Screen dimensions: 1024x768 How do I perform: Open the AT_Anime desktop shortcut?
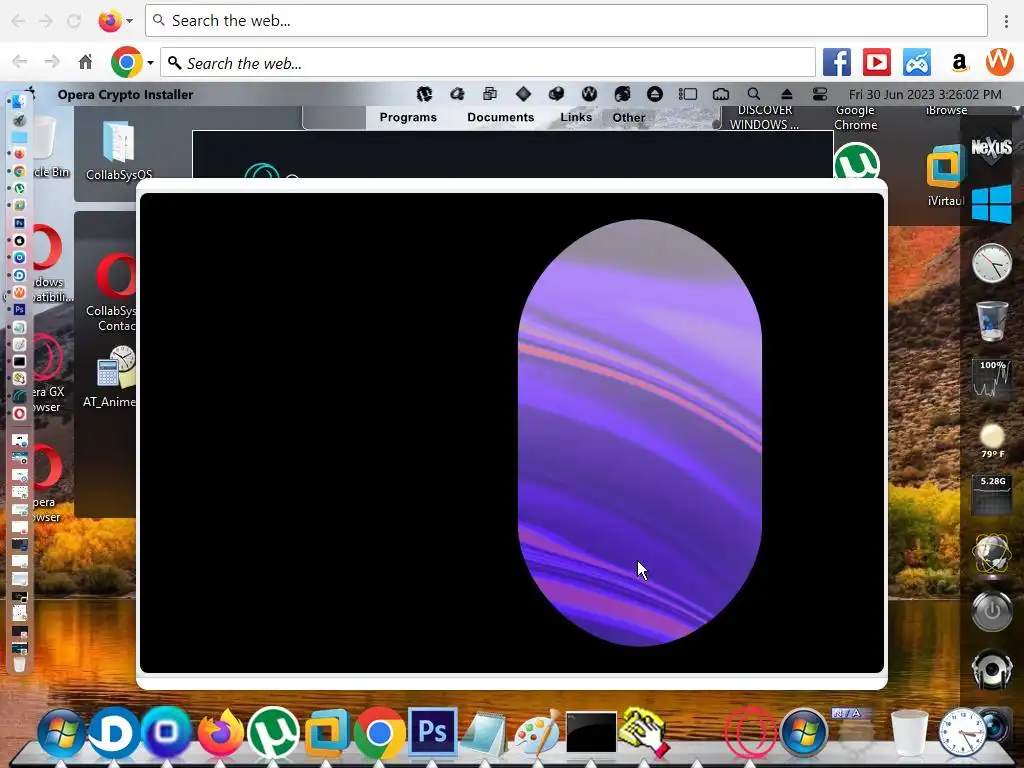[x=114, y=376]
